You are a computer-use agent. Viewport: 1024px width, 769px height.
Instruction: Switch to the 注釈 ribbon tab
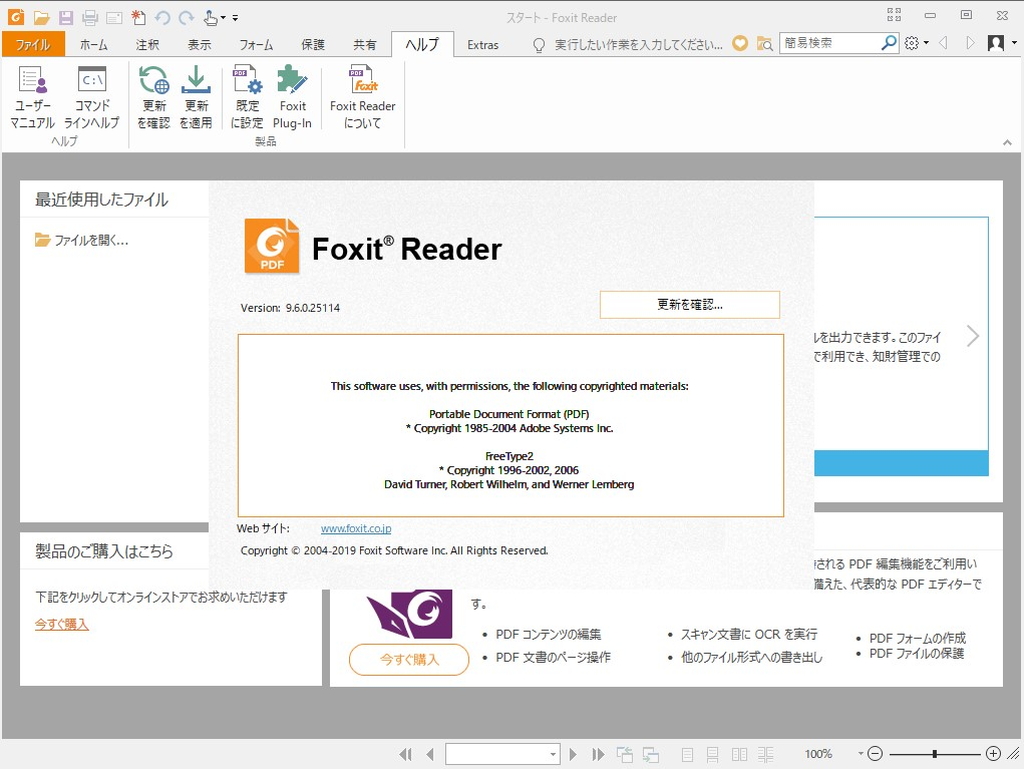tap(146, 44)
